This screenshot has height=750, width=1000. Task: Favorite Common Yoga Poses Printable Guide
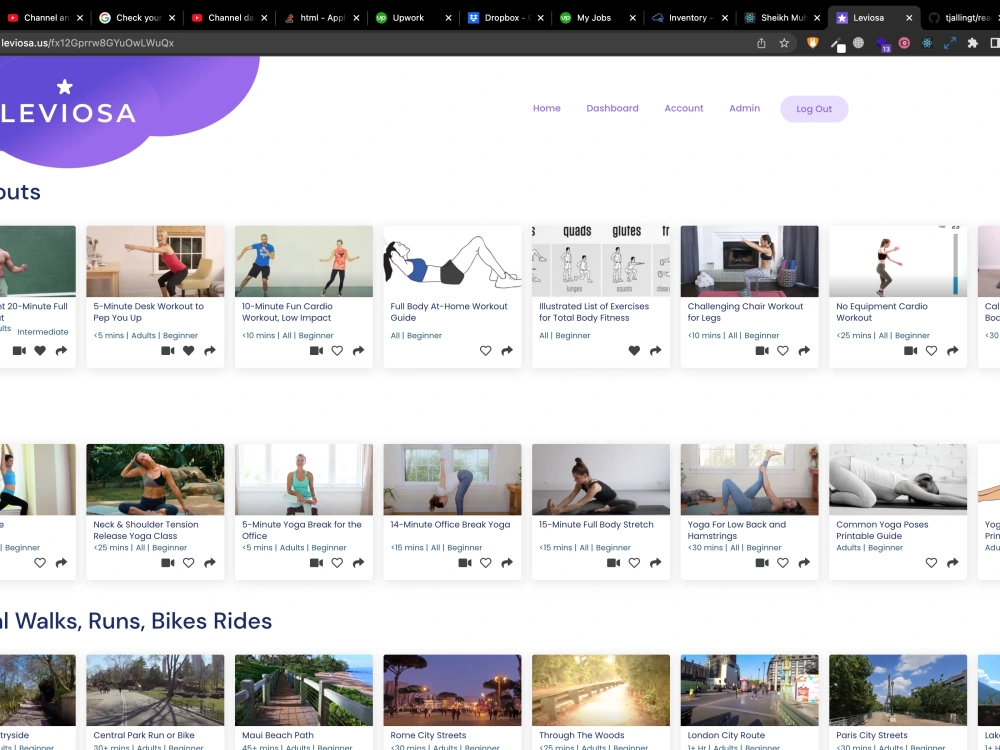(x=932, y=563)
